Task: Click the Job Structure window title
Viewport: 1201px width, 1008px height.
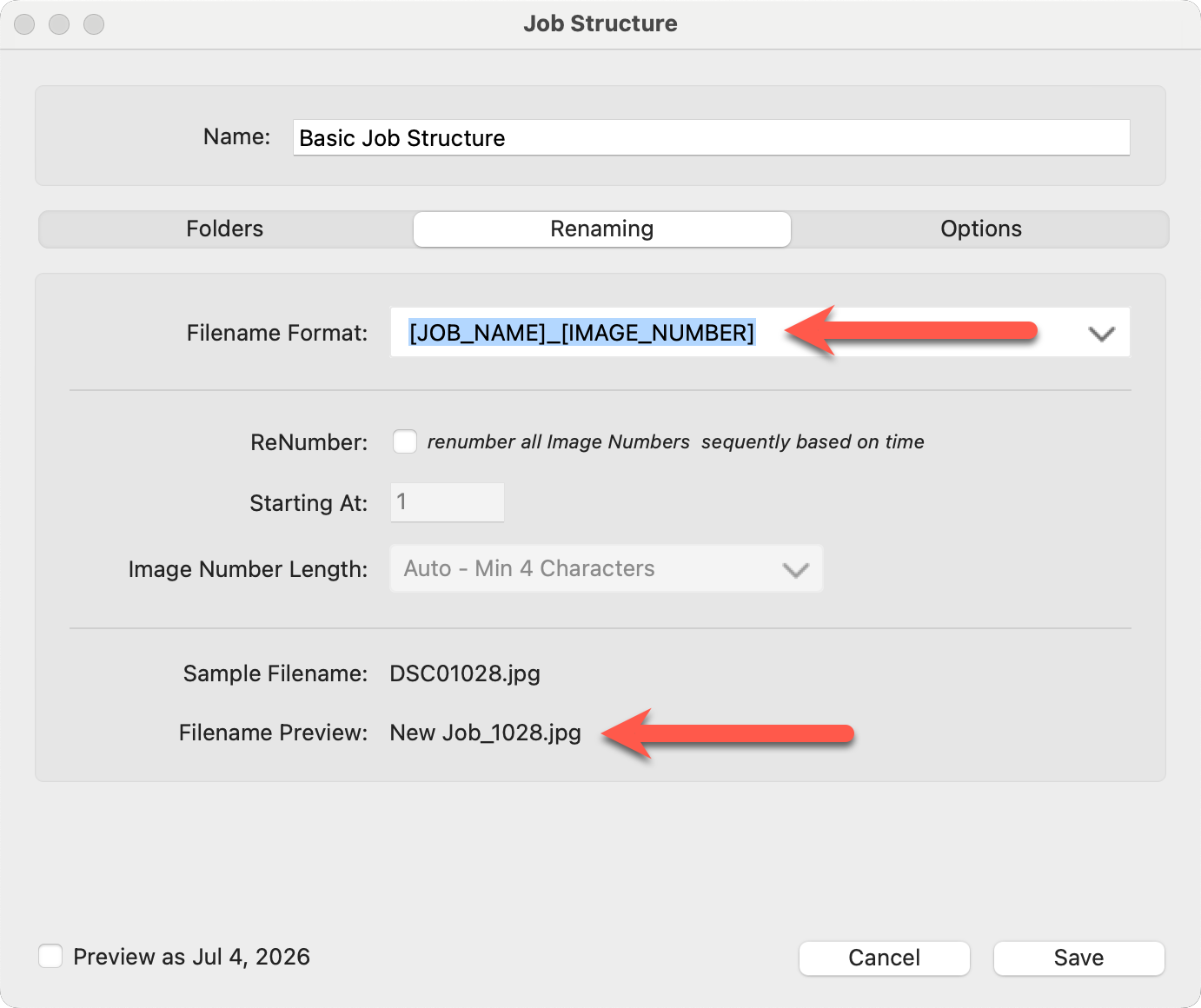Action: [600, 23]
